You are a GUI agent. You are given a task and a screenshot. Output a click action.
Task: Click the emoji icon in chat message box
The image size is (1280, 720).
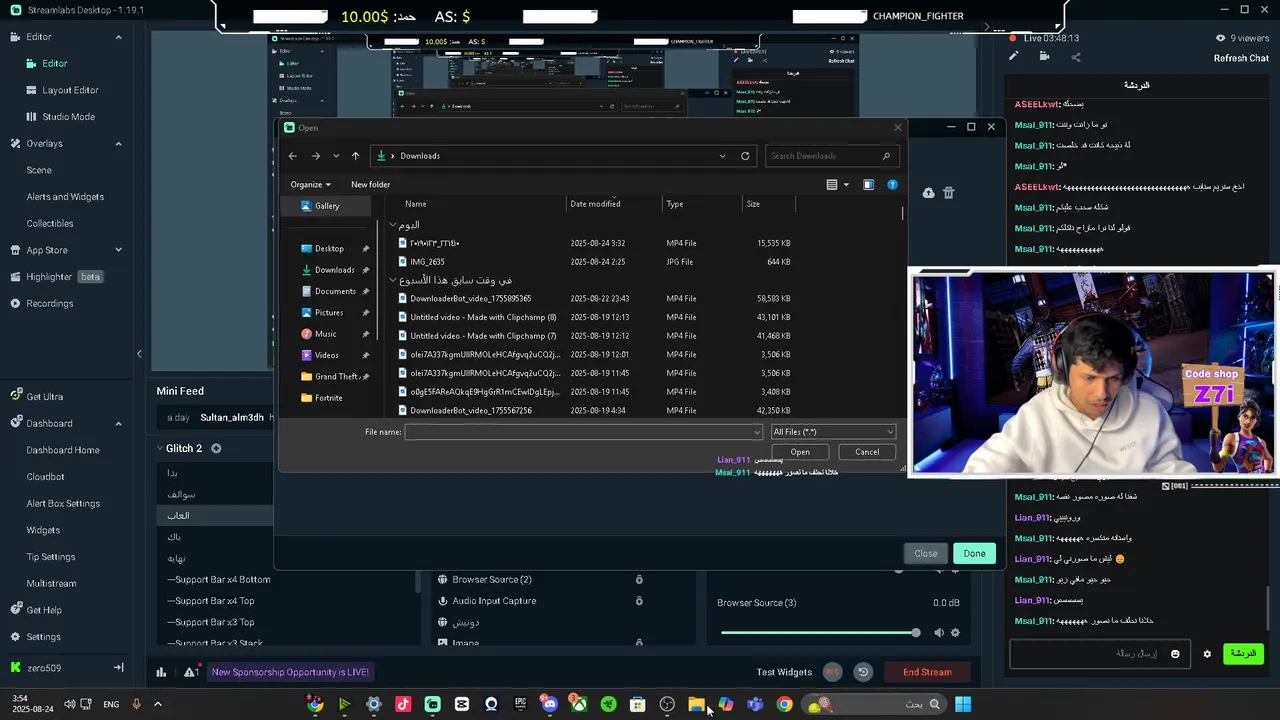pyautogui.click(x=1175, y=654)
